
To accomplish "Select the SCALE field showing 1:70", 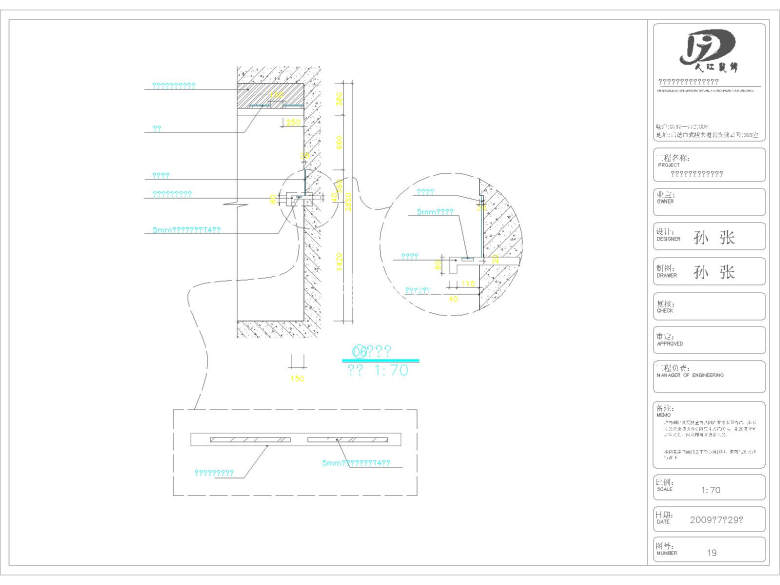I will [710, 489].
